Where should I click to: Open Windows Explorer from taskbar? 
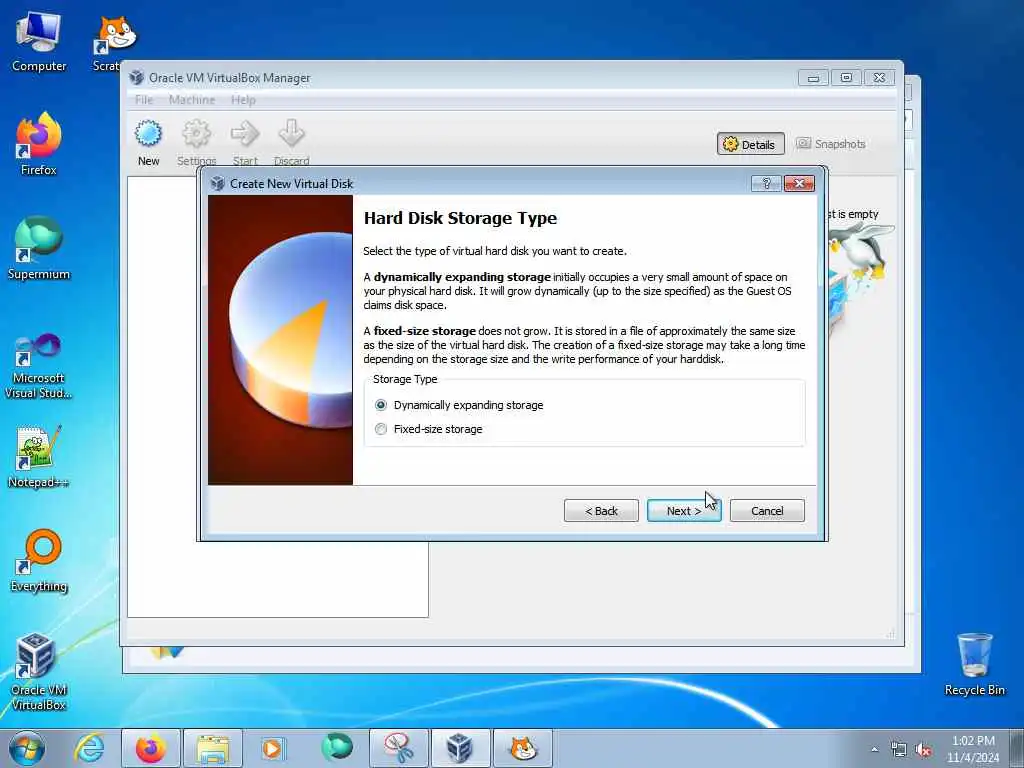213,748
